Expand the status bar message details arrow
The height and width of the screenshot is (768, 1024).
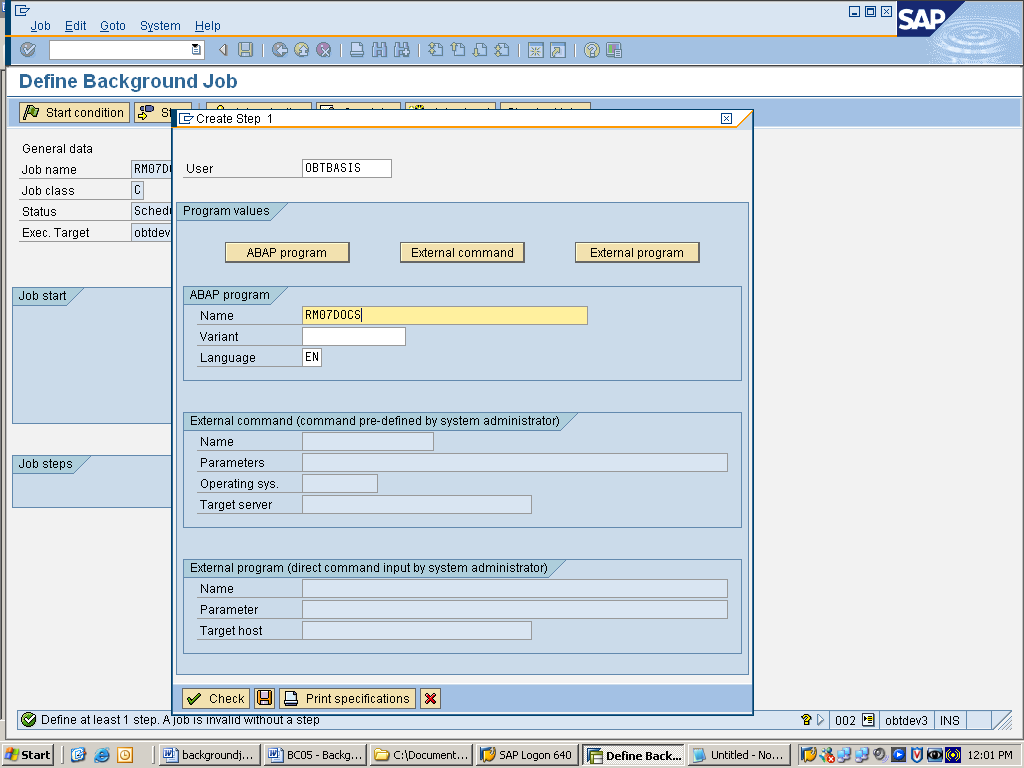pos(820,720)
